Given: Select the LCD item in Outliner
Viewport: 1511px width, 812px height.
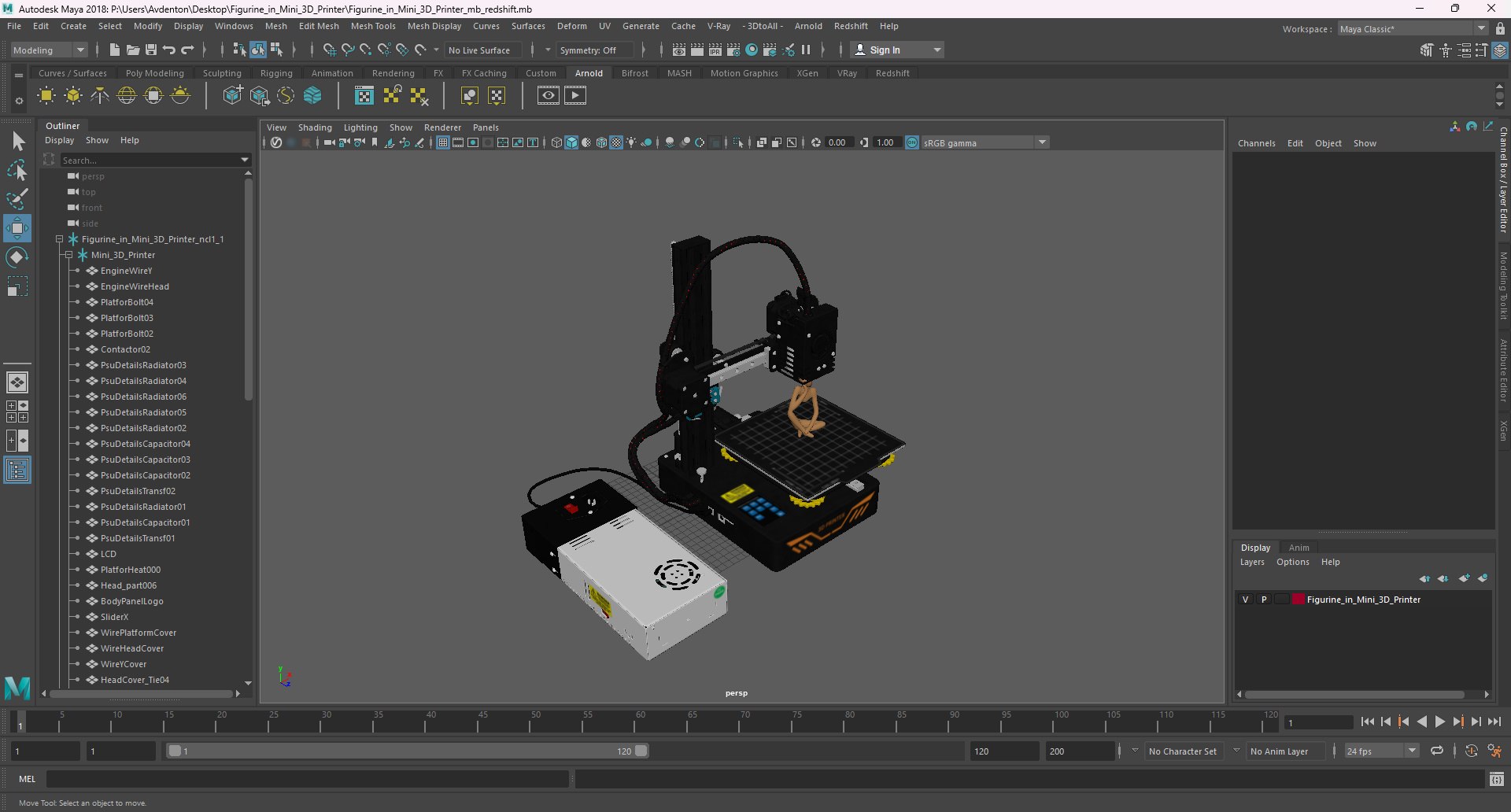Looking at the screenshot, I should click(109, 554).
